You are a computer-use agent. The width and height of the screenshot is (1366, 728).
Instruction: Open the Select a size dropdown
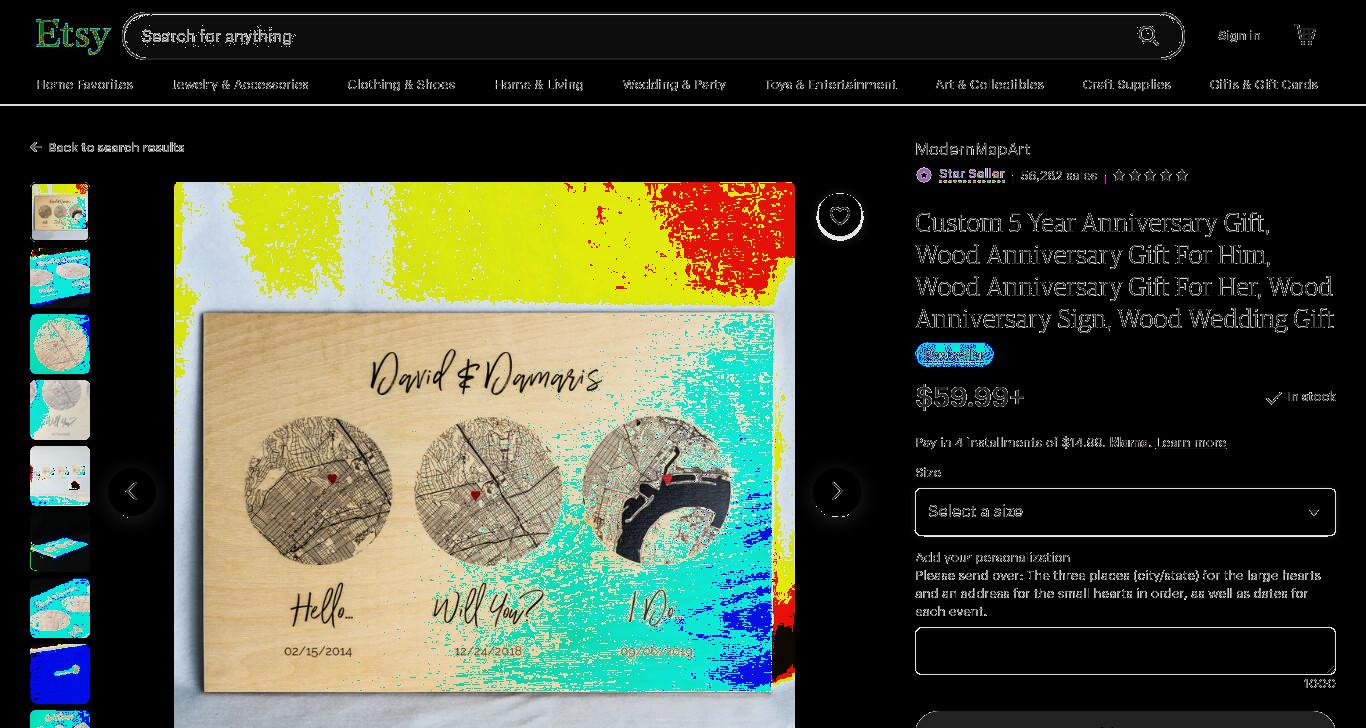click(1125, 512)
